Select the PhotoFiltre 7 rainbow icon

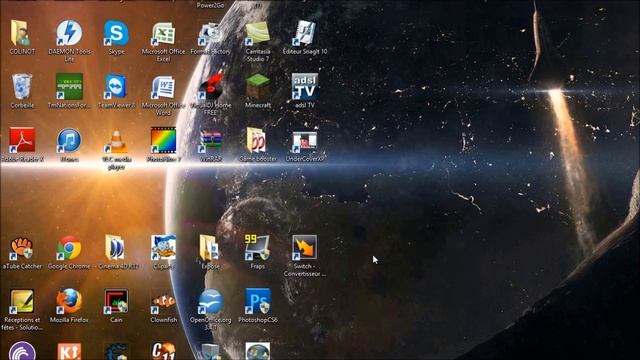coord(163,140)
